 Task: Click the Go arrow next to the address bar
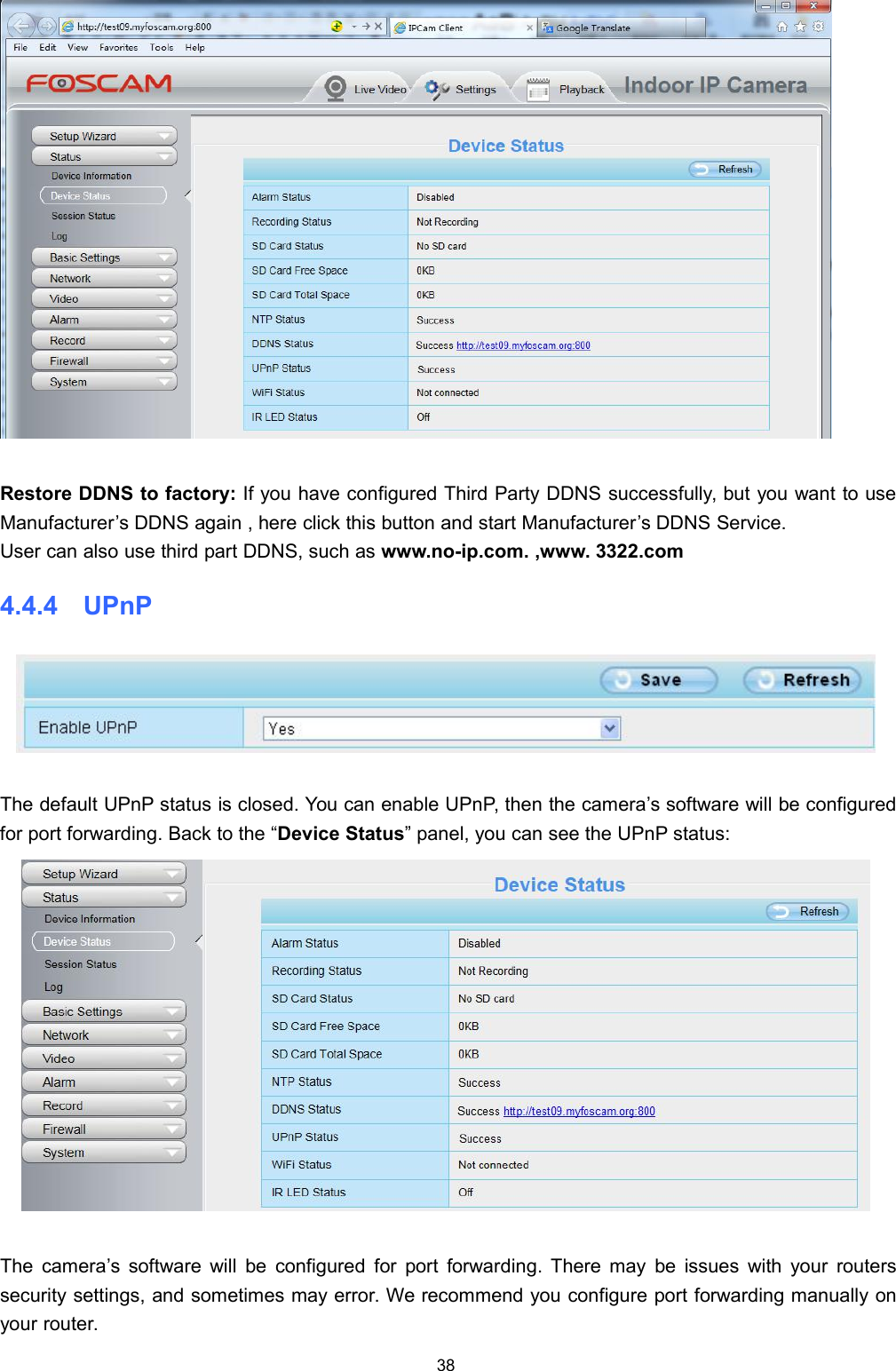pos(366,27)
